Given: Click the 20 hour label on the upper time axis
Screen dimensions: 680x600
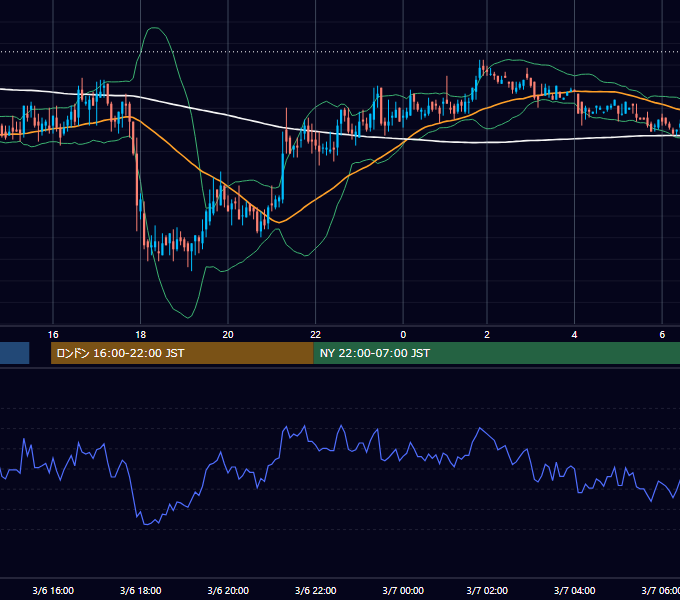Looking at the screenshot, I should pyautogui.click(x=228, y=335).
